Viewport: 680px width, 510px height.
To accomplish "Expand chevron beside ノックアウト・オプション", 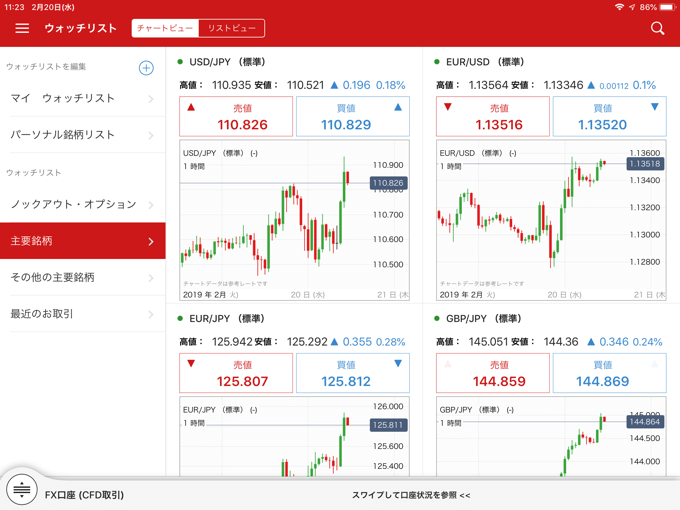I will 151,205.
